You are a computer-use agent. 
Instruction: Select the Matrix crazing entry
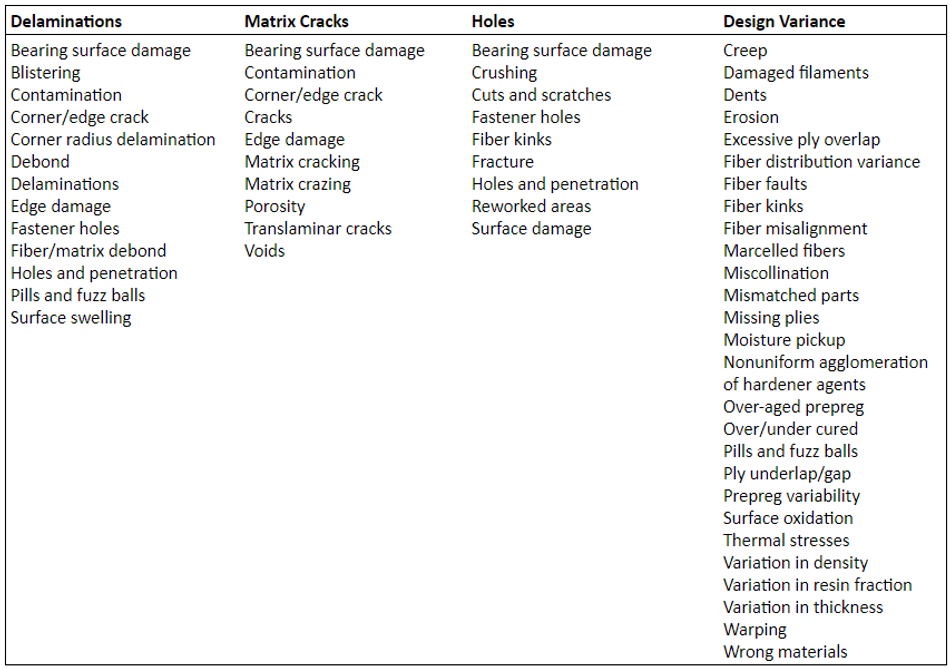click(x=298, y=184)
